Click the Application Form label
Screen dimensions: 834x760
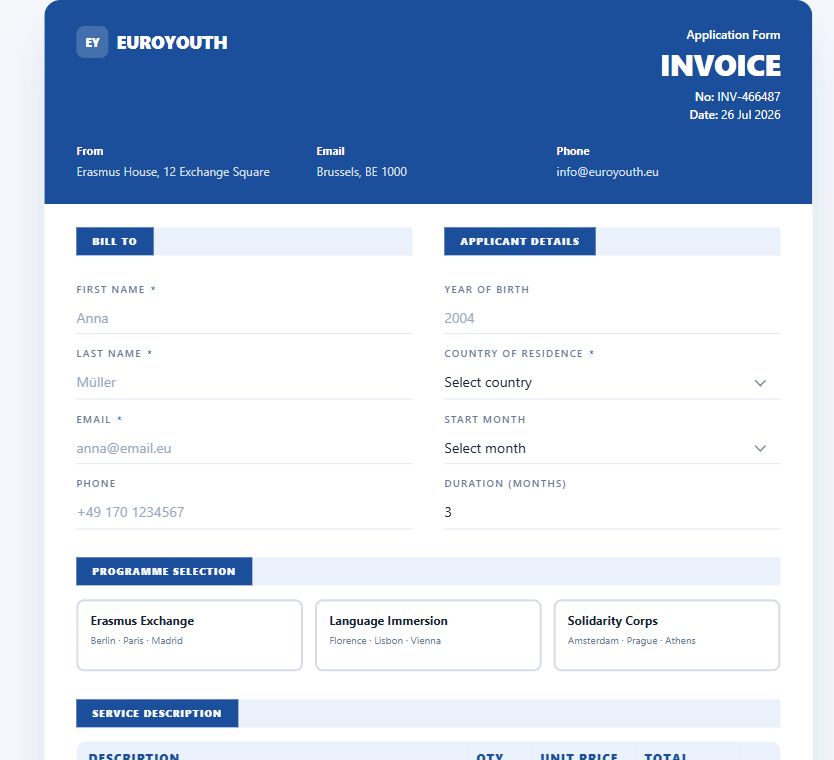(733, 35)
